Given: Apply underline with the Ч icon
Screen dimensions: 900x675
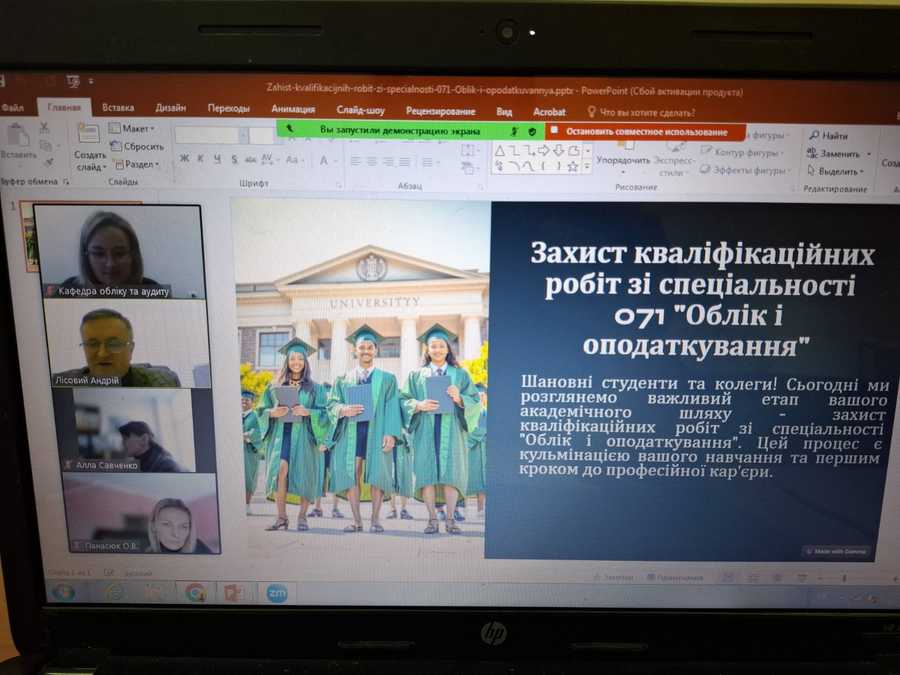Looking at the screenshot, I should tap(217, 159).
